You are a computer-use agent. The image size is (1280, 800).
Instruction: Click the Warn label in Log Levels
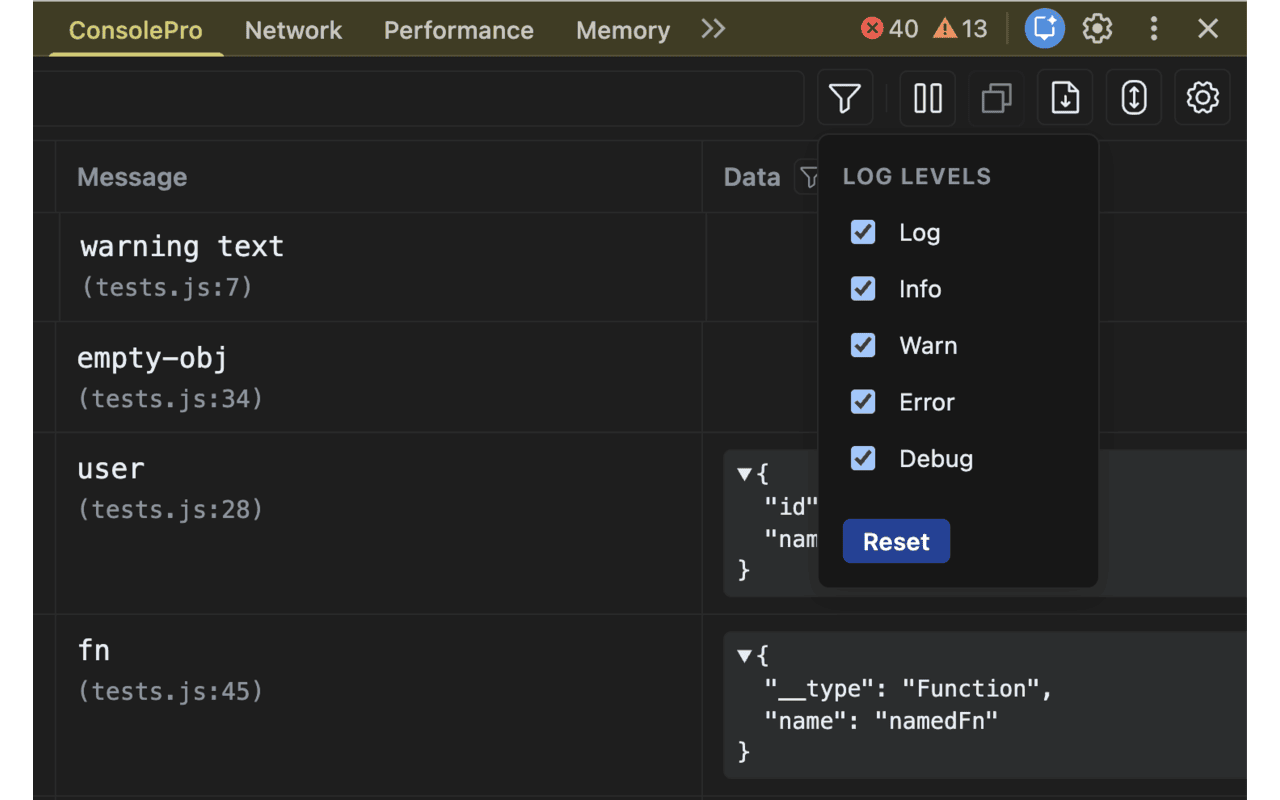[x=928, y=345]
